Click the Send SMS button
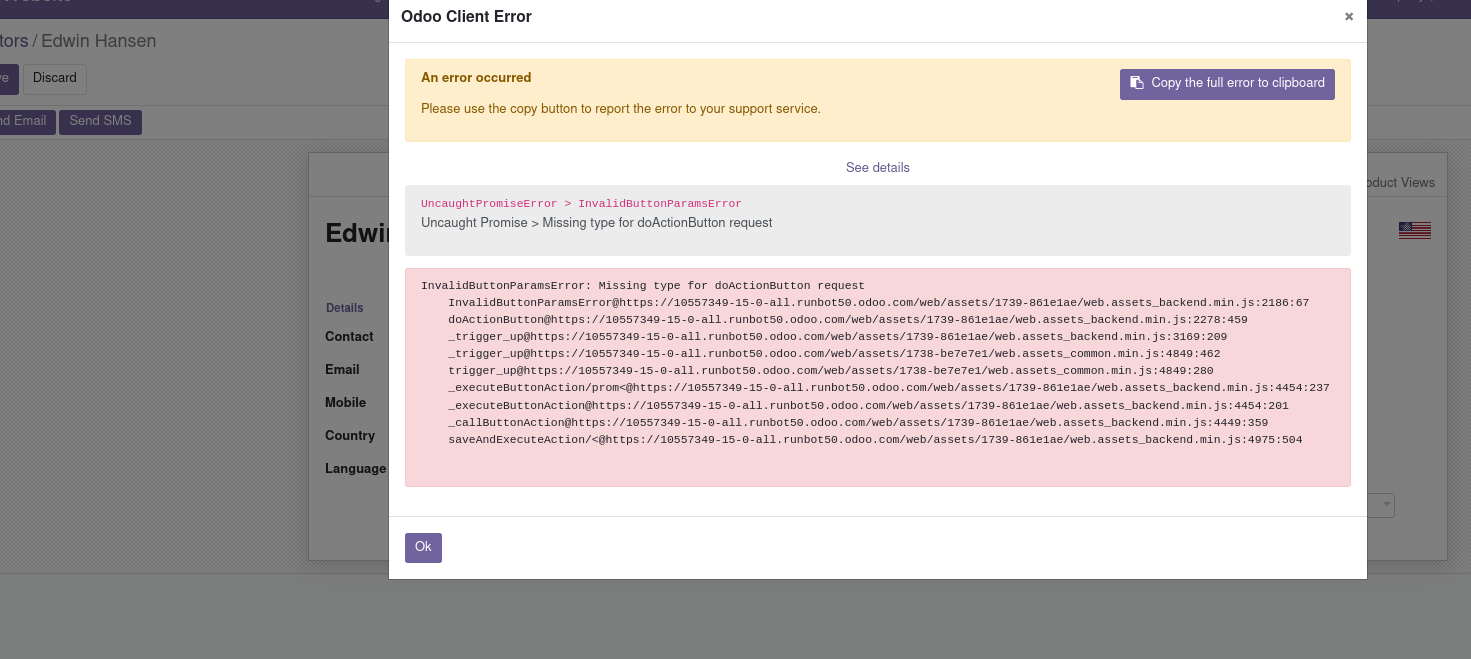The height and width of the screenshot is (659, 1471). [100, 121]
